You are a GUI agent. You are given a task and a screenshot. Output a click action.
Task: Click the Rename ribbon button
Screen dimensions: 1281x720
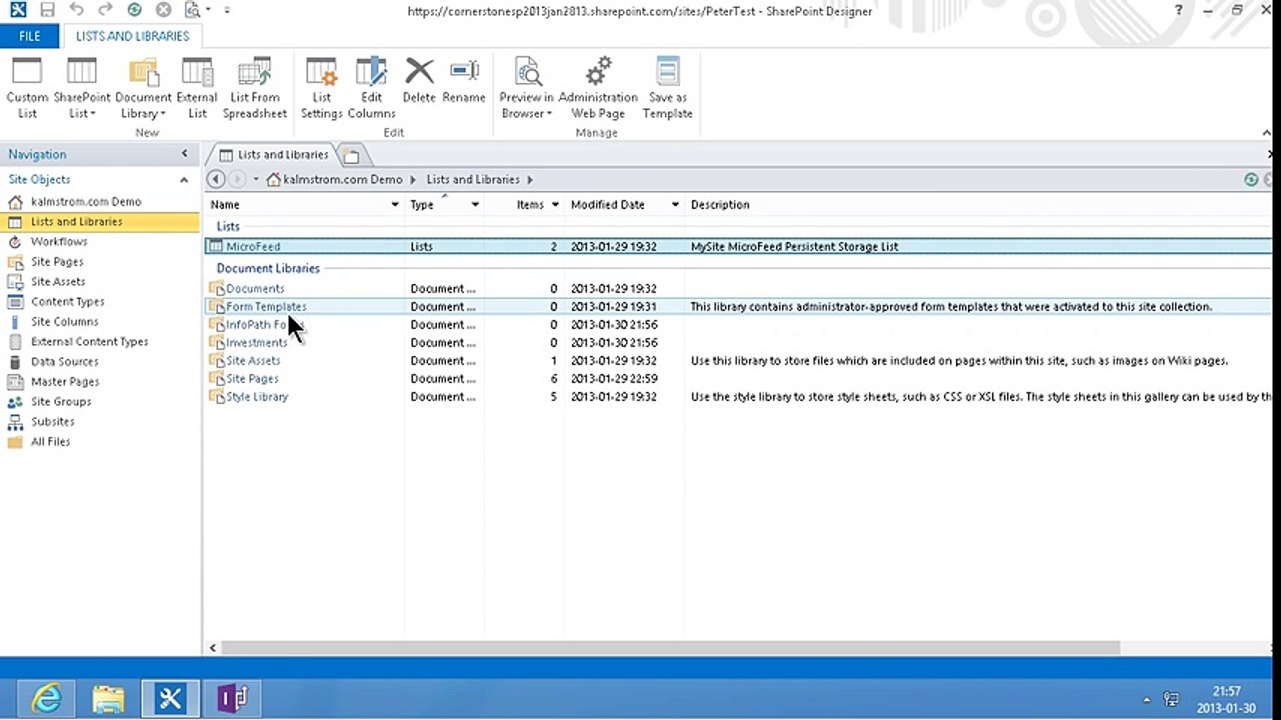pyautogui.click(x=464, y=80)
